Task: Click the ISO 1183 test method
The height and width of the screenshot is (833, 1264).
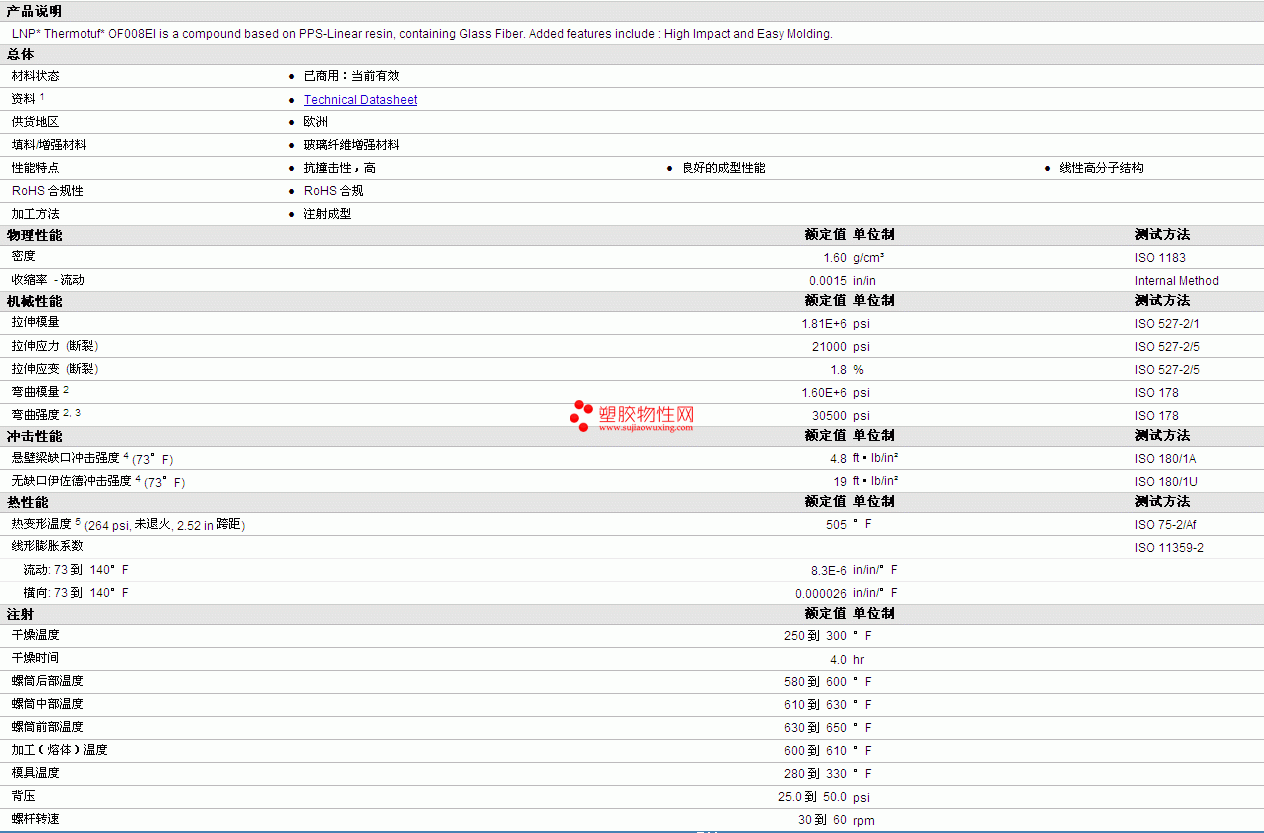Action: click(x=1160, y=258)
